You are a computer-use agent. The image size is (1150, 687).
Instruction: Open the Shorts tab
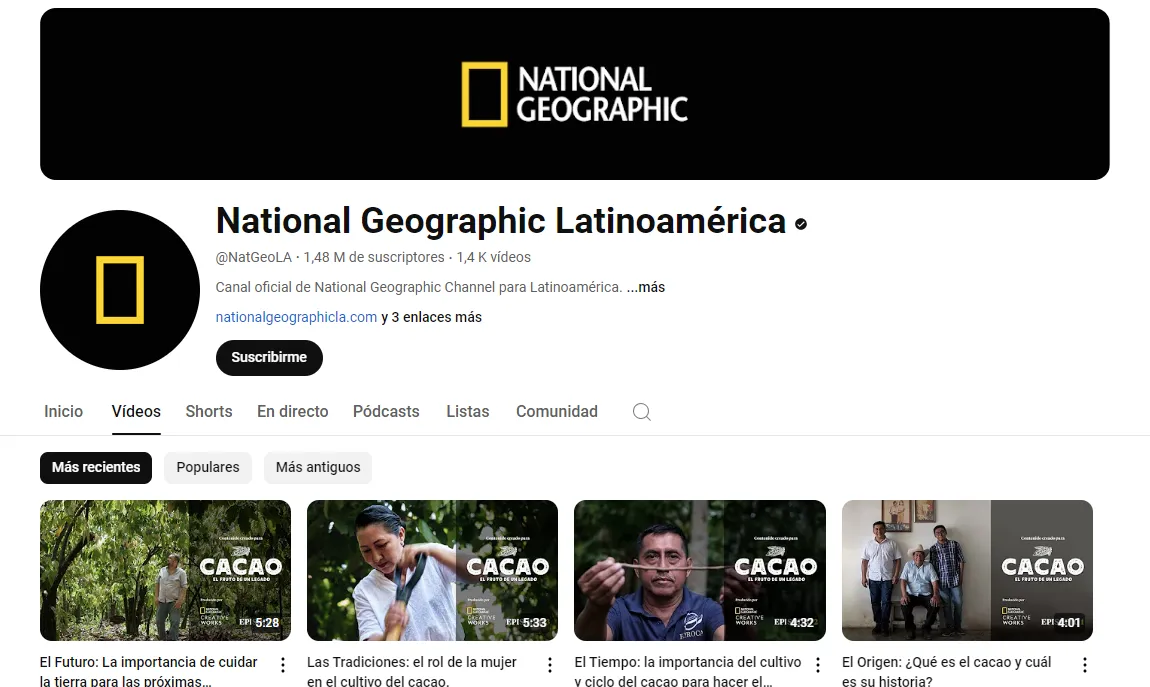click(x=209, y=411)
